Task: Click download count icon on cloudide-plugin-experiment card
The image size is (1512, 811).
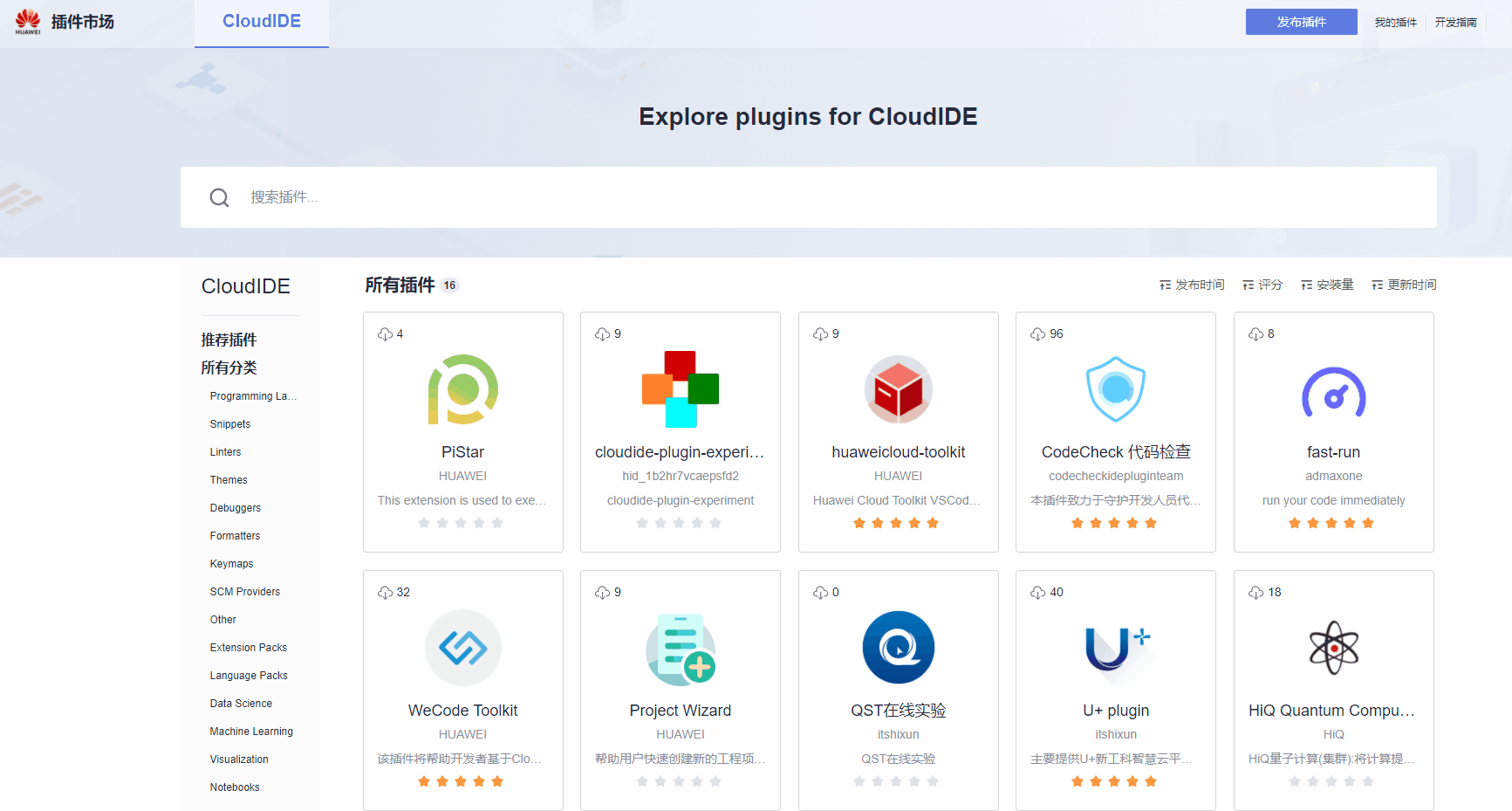Action: pyautogui.click(x=603, y=334)
